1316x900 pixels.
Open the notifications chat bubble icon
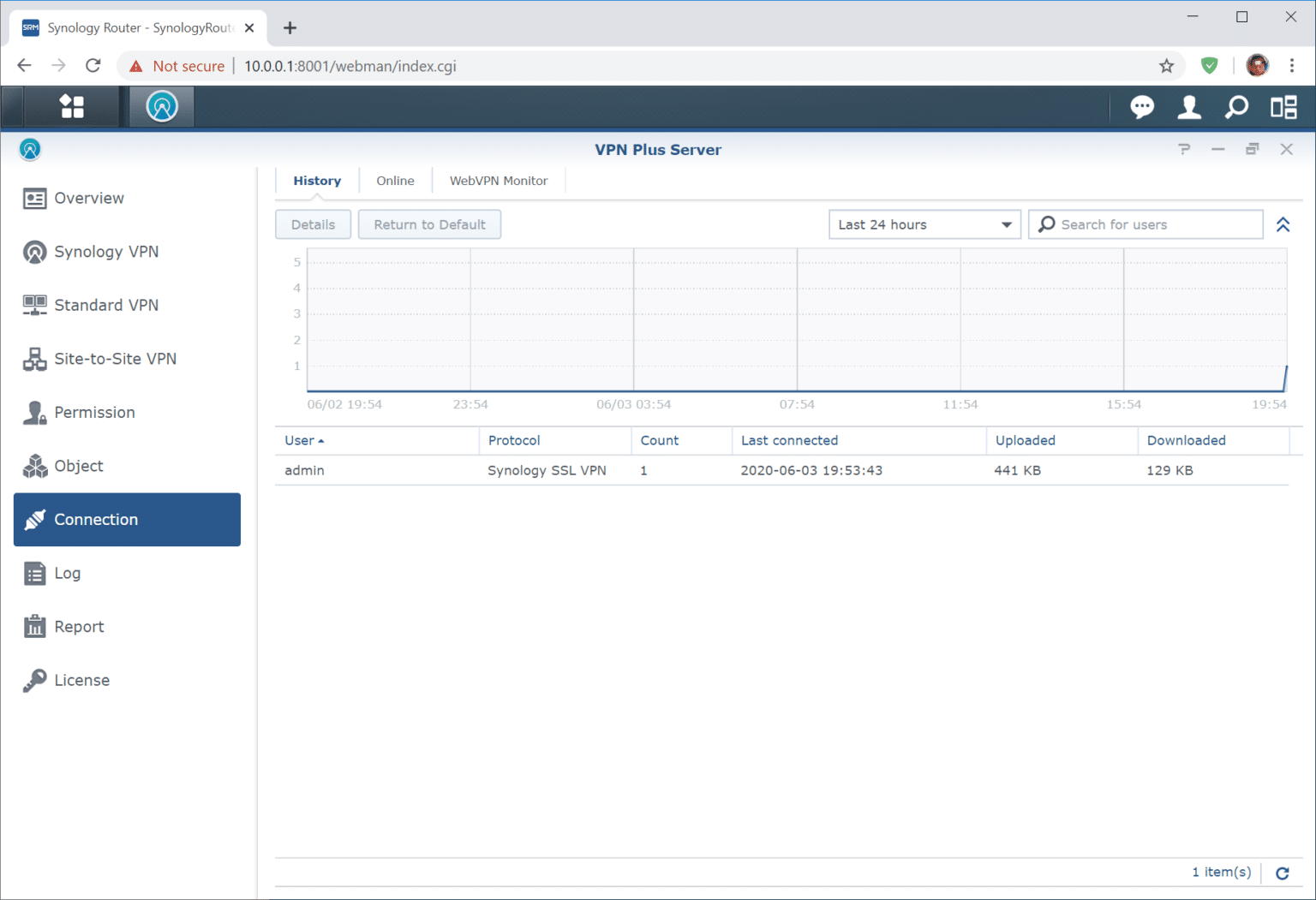[x=1141, y=107]
